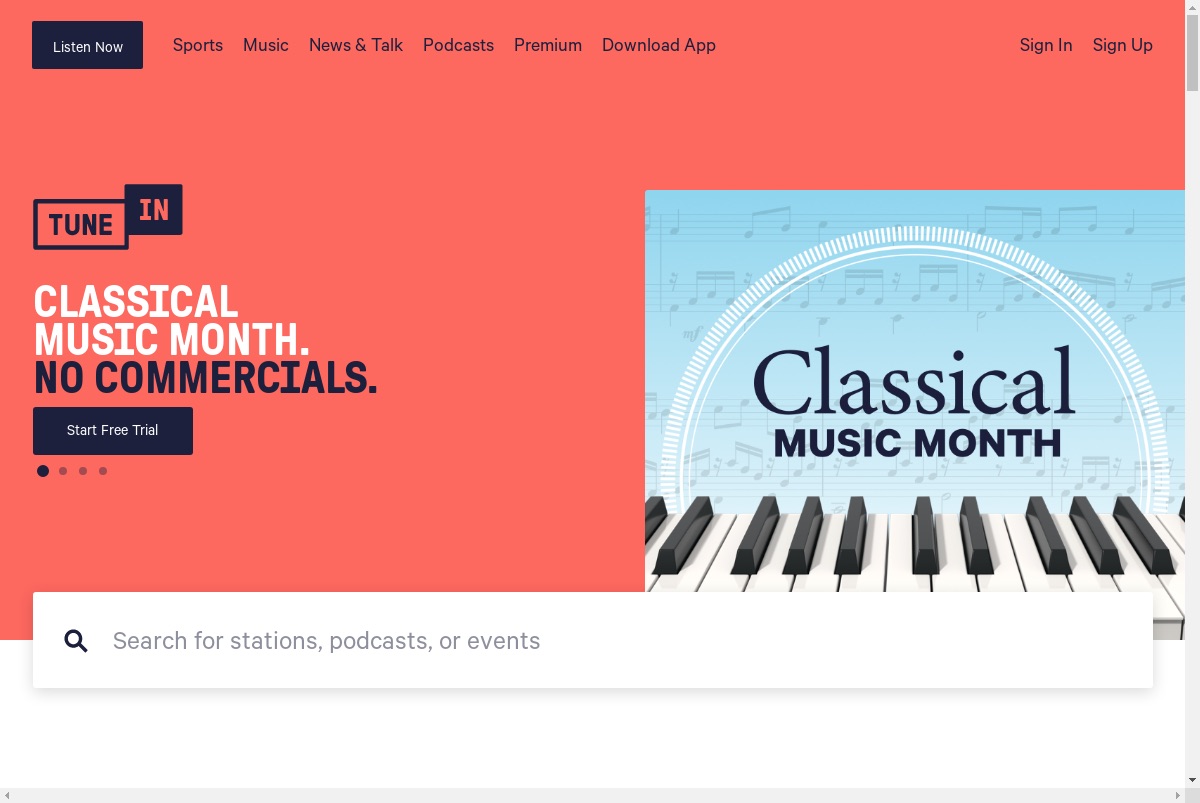Open the Download App link
1200x803 pixels.
[x=659, y=45]
